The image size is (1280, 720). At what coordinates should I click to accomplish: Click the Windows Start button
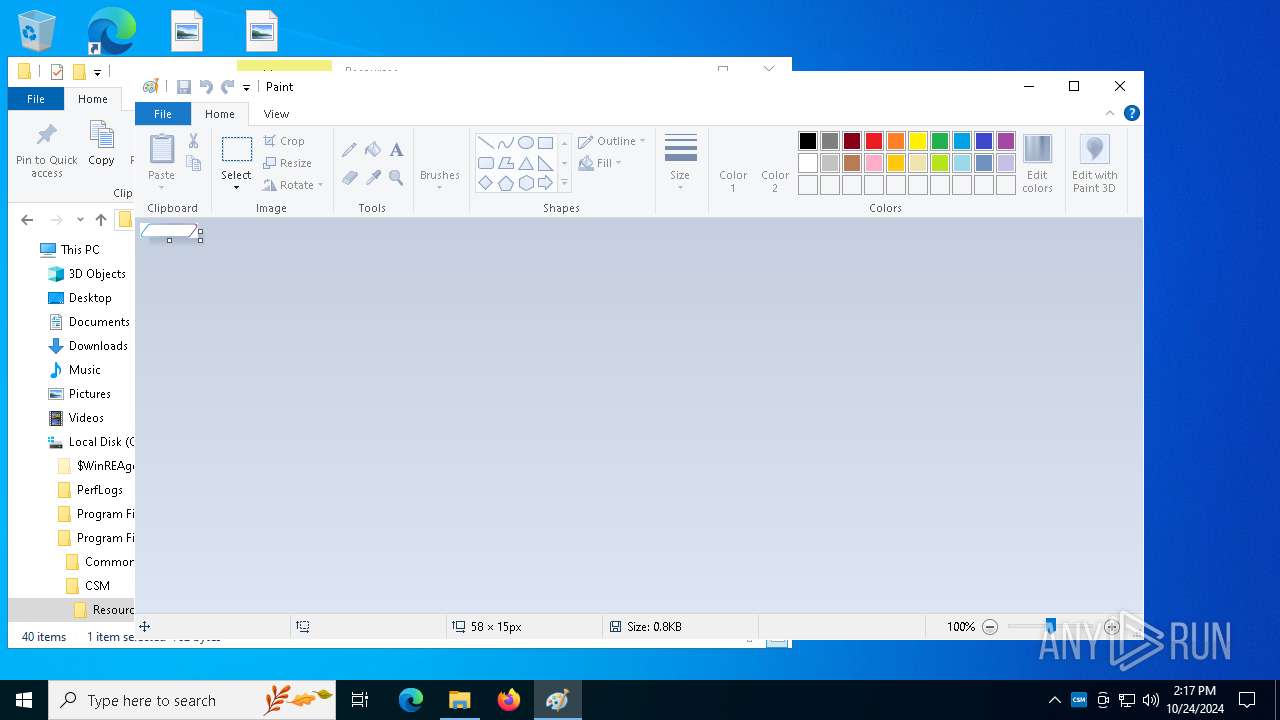click(x=24, y=700)
